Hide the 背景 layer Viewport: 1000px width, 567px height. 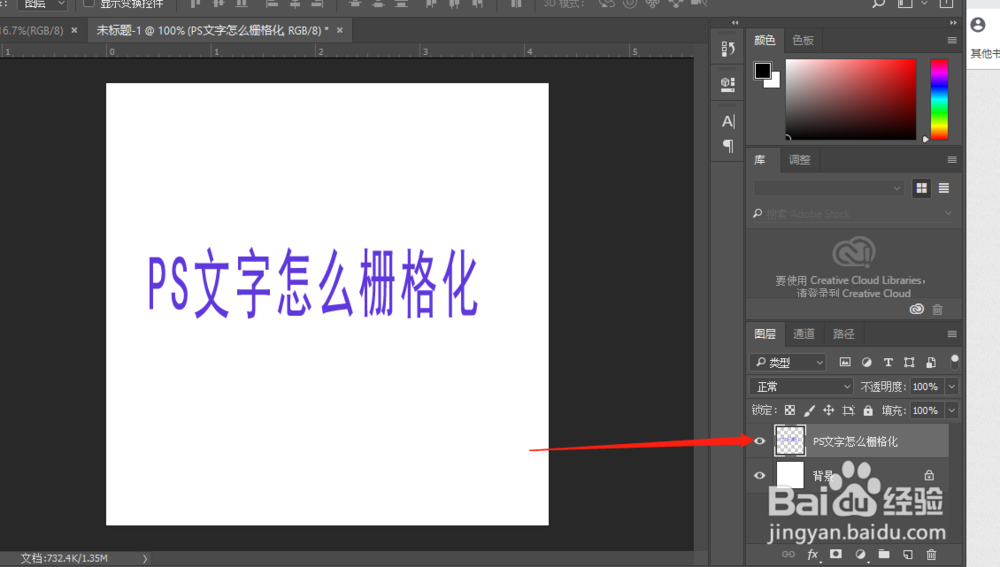point(760,475)
